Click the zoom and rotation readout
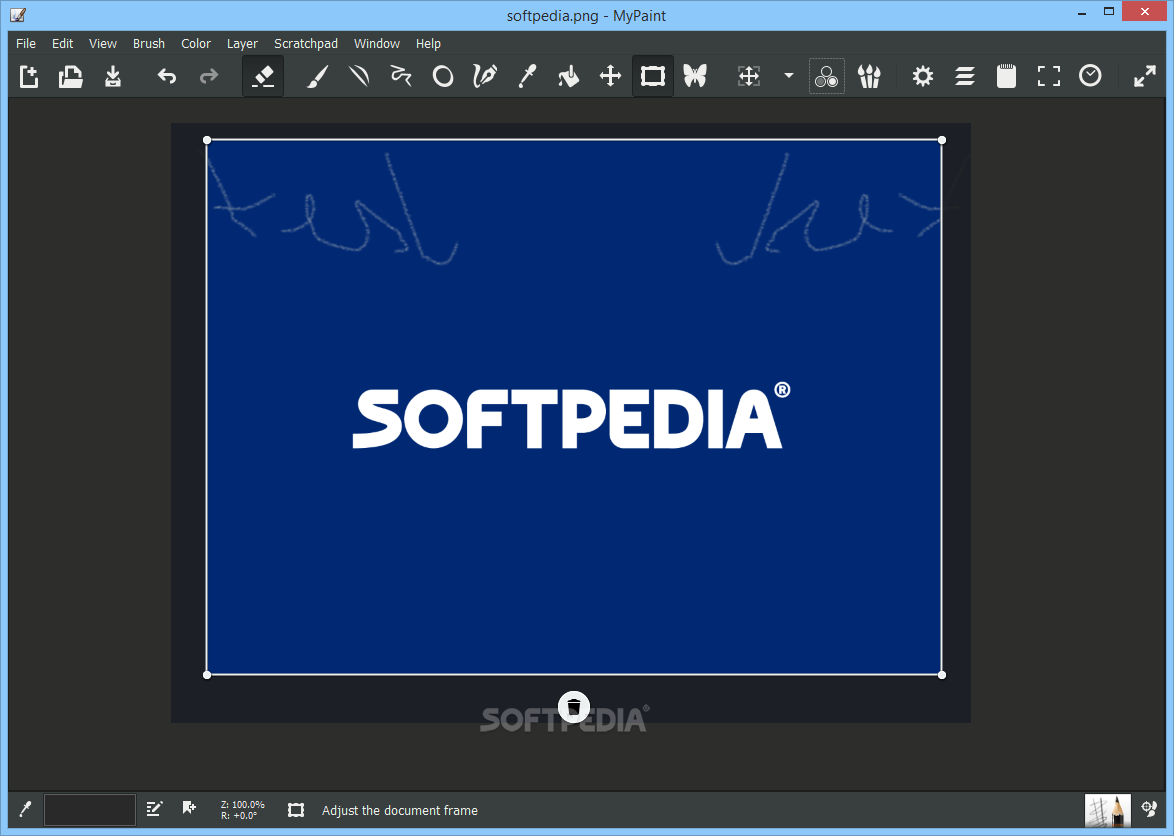 tap(243, 810)
